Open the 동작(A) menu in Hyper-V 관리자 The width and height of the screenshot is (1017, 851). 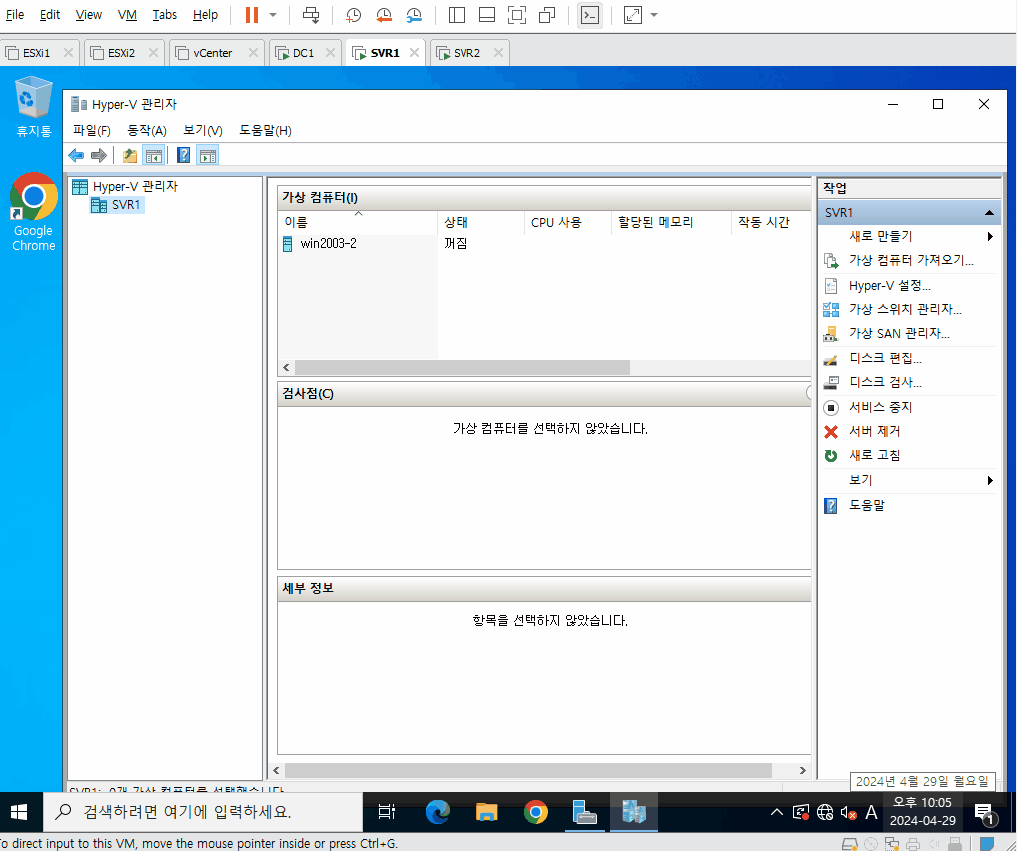click(147, 130)
